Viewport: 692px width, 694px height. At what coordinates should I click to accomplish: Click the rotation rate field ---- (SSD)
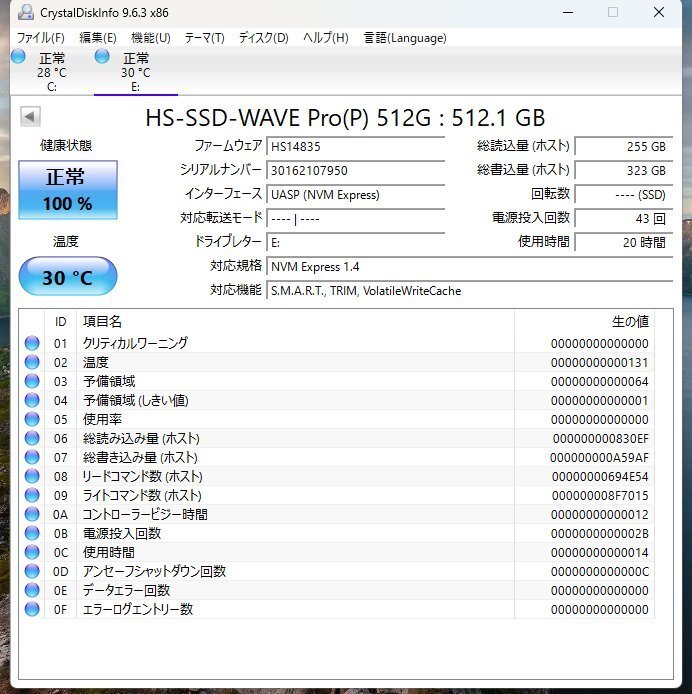pyautogui.click(x=624, y=194)
